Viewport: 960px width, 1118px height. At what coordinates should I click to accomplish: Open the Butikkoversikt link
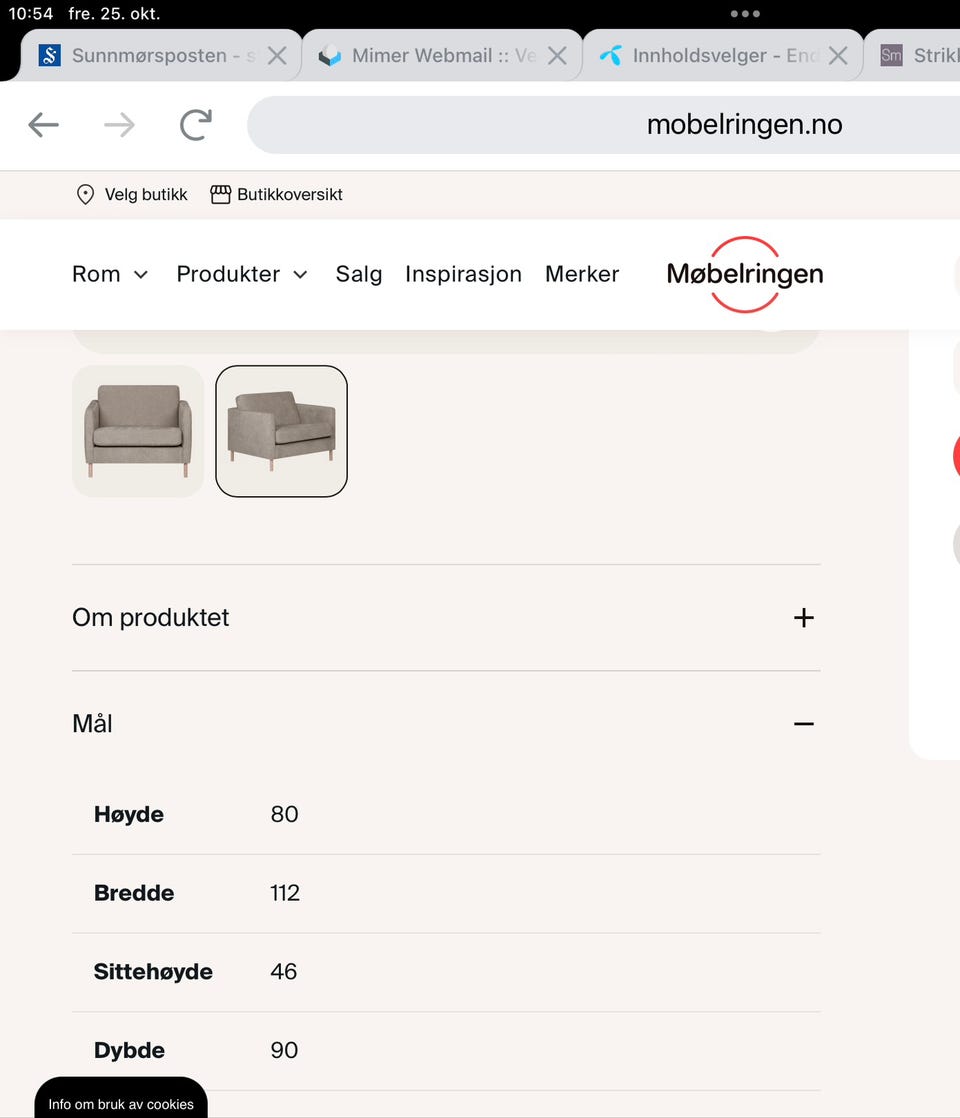coord(290,195)
